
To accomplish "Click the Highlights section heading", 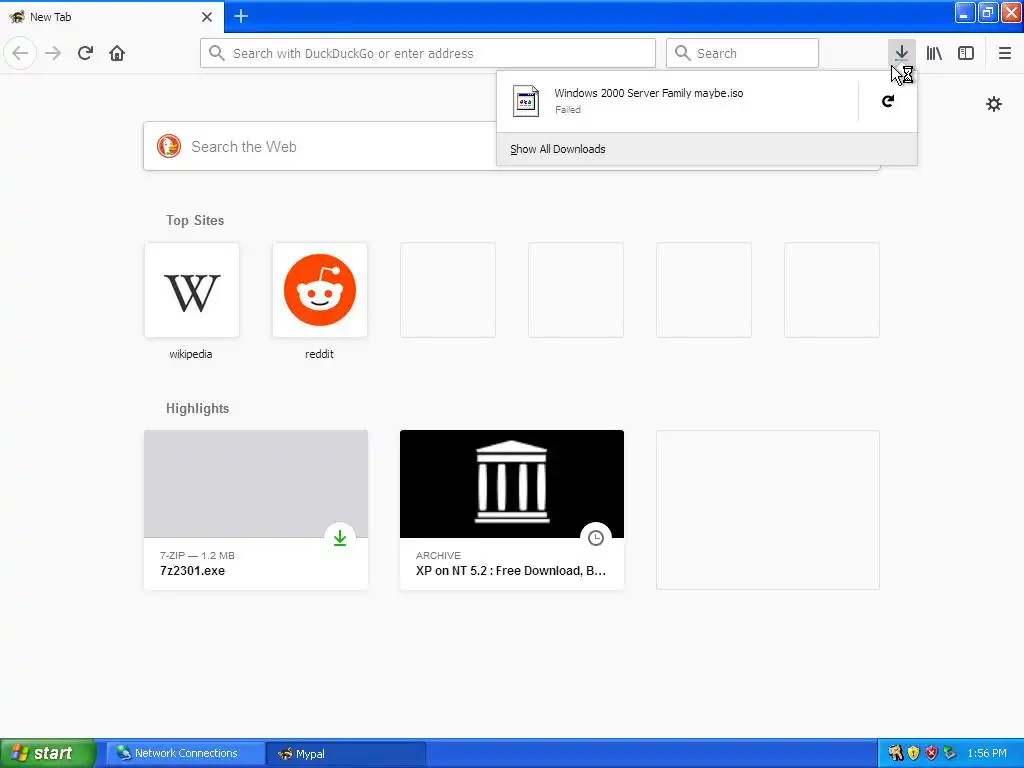I will pyautogui.click(x=197, y=408).
